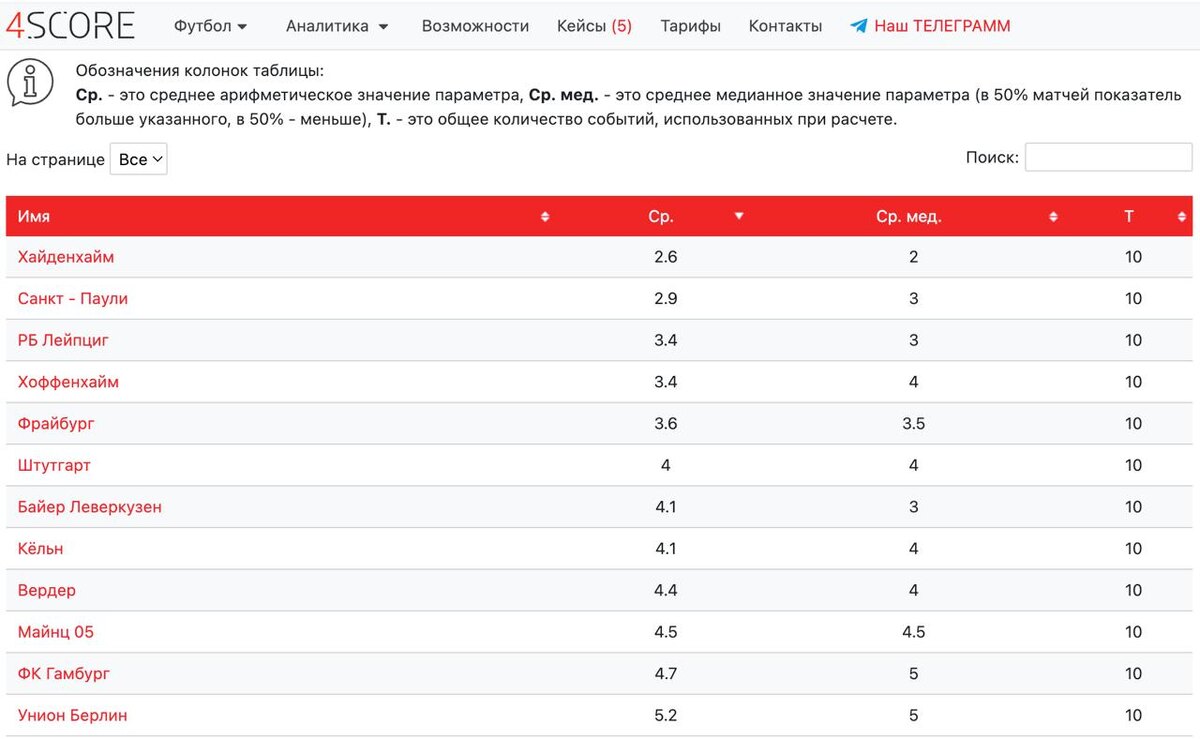
Task: Select Унион Берлин's average value 5.2
Action: (x=665, y=716)
